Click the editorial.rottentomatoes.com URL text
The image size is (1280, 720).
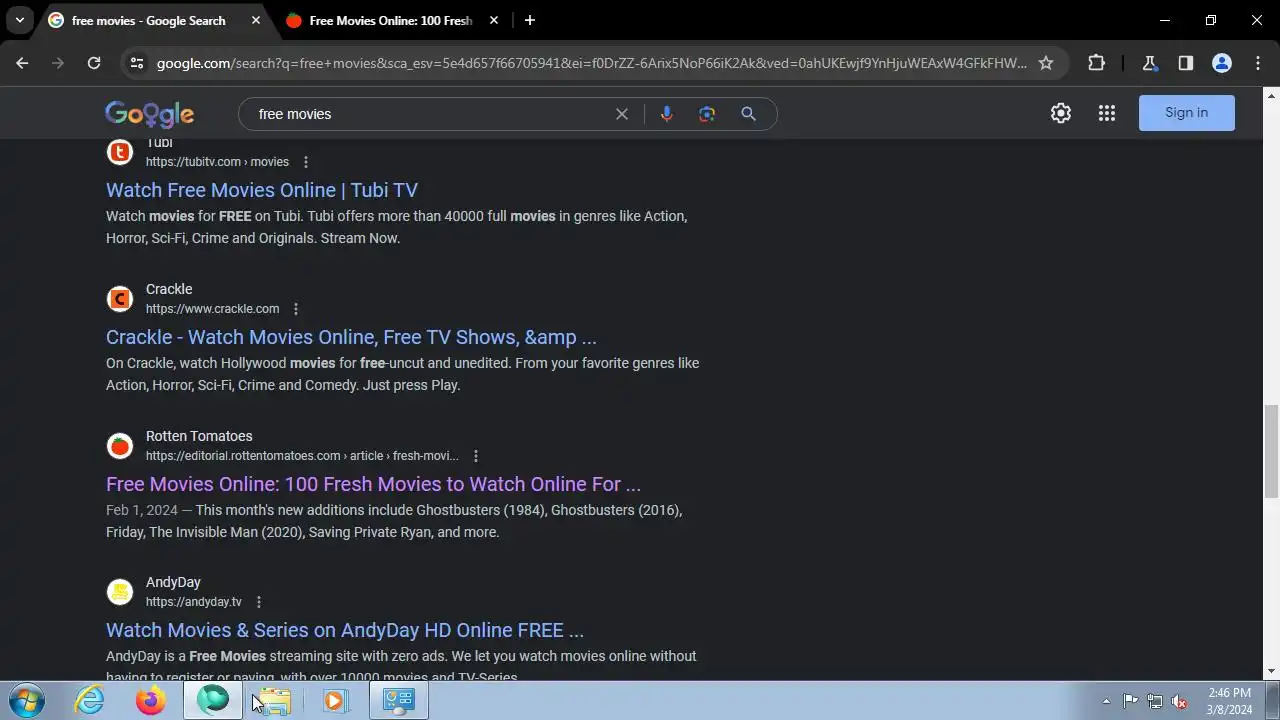302,456
